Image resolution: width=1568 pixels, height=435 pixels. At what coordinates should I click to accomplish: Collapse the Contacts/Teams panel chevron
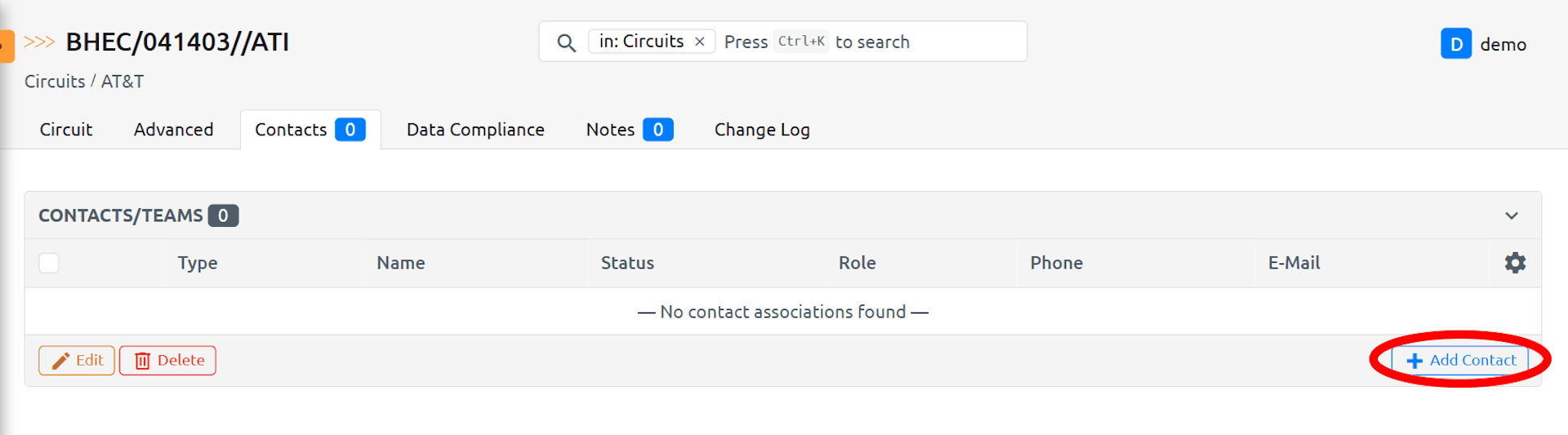click(x=1512, y=215)
